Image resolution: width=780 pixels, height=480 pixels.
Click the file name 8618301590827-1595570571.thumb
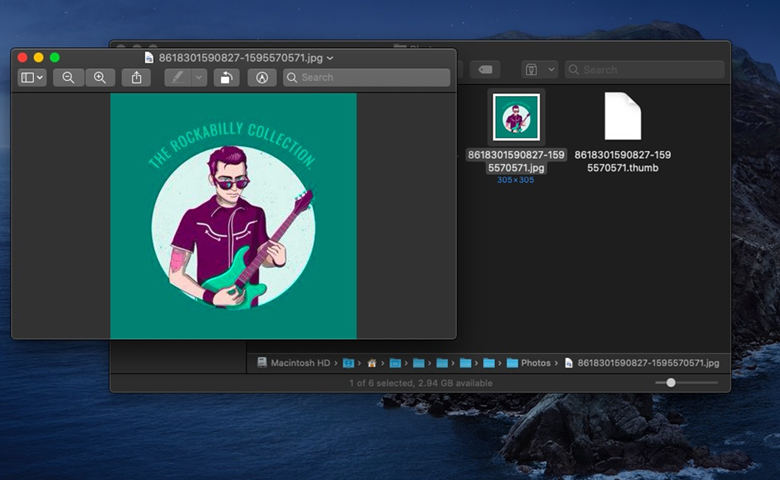pos(623,161)
